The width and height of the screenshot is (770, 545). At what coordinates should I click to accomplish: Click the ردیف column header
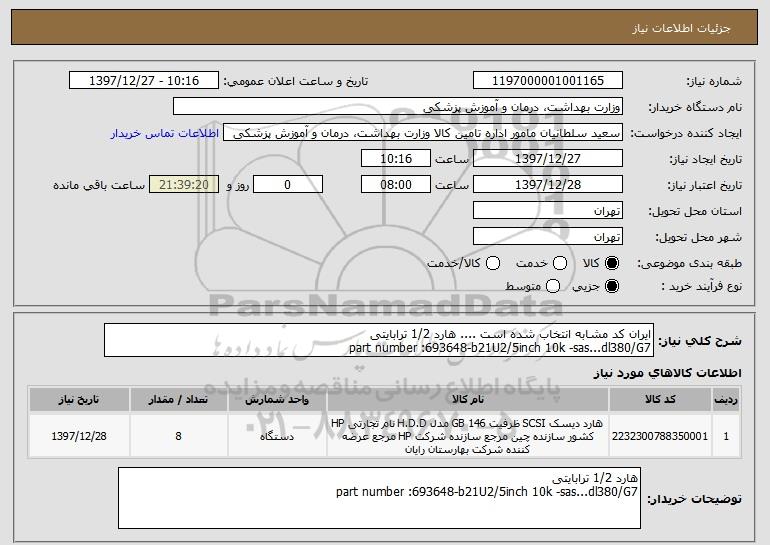726,400
